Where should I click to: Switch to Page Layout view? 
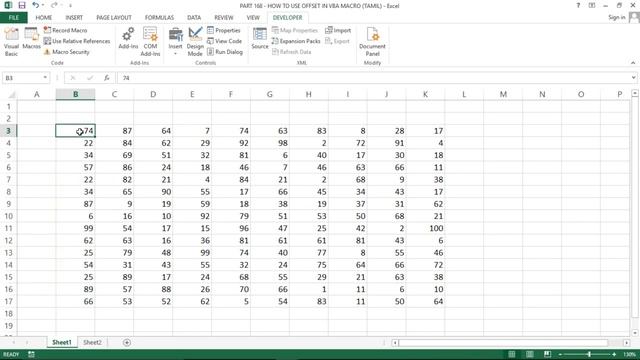click(529, 354)
